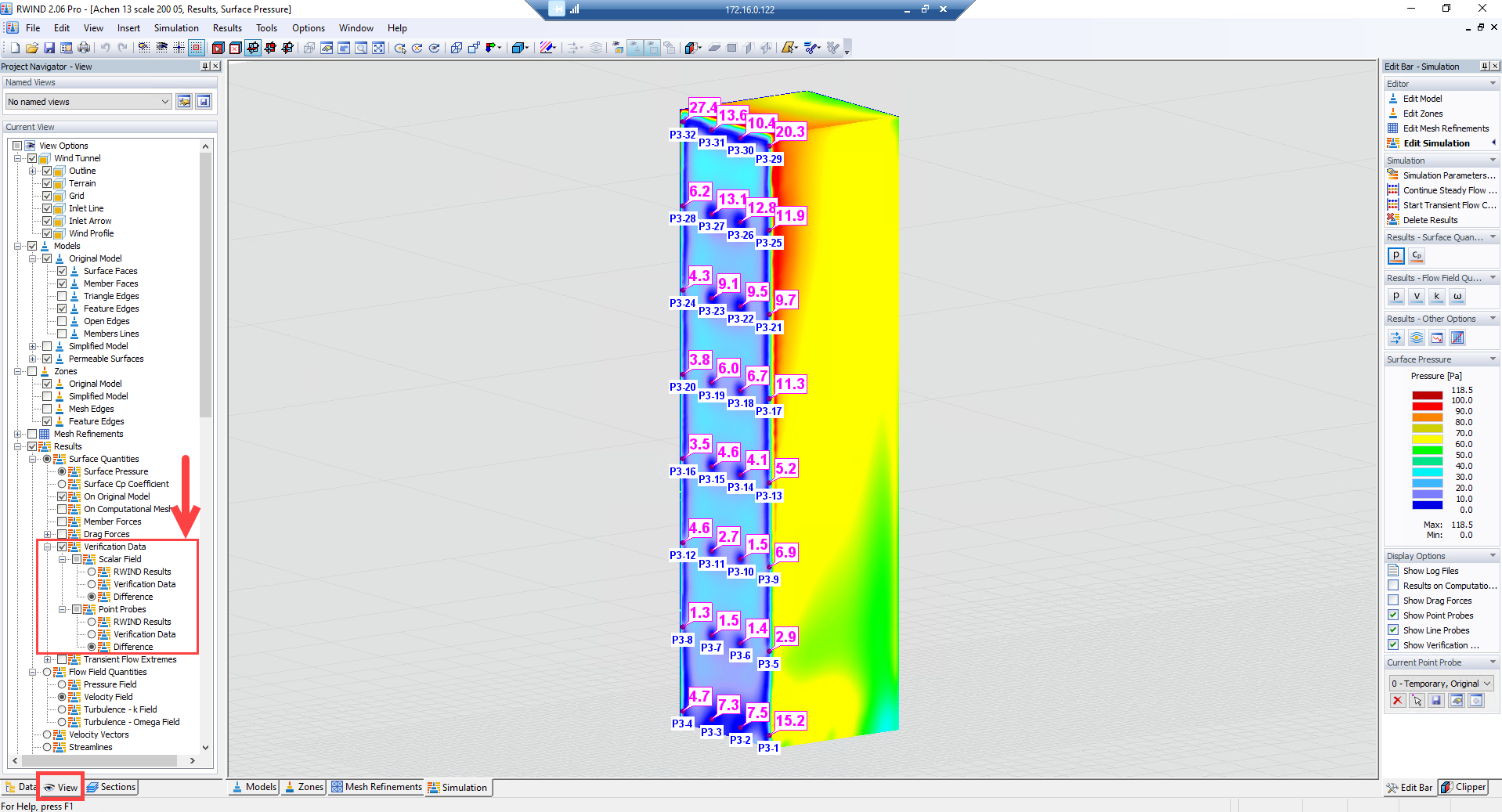Select surface pressure p result button
This screenshot has width=1502, height=812.
click(x=1395, y=256)
